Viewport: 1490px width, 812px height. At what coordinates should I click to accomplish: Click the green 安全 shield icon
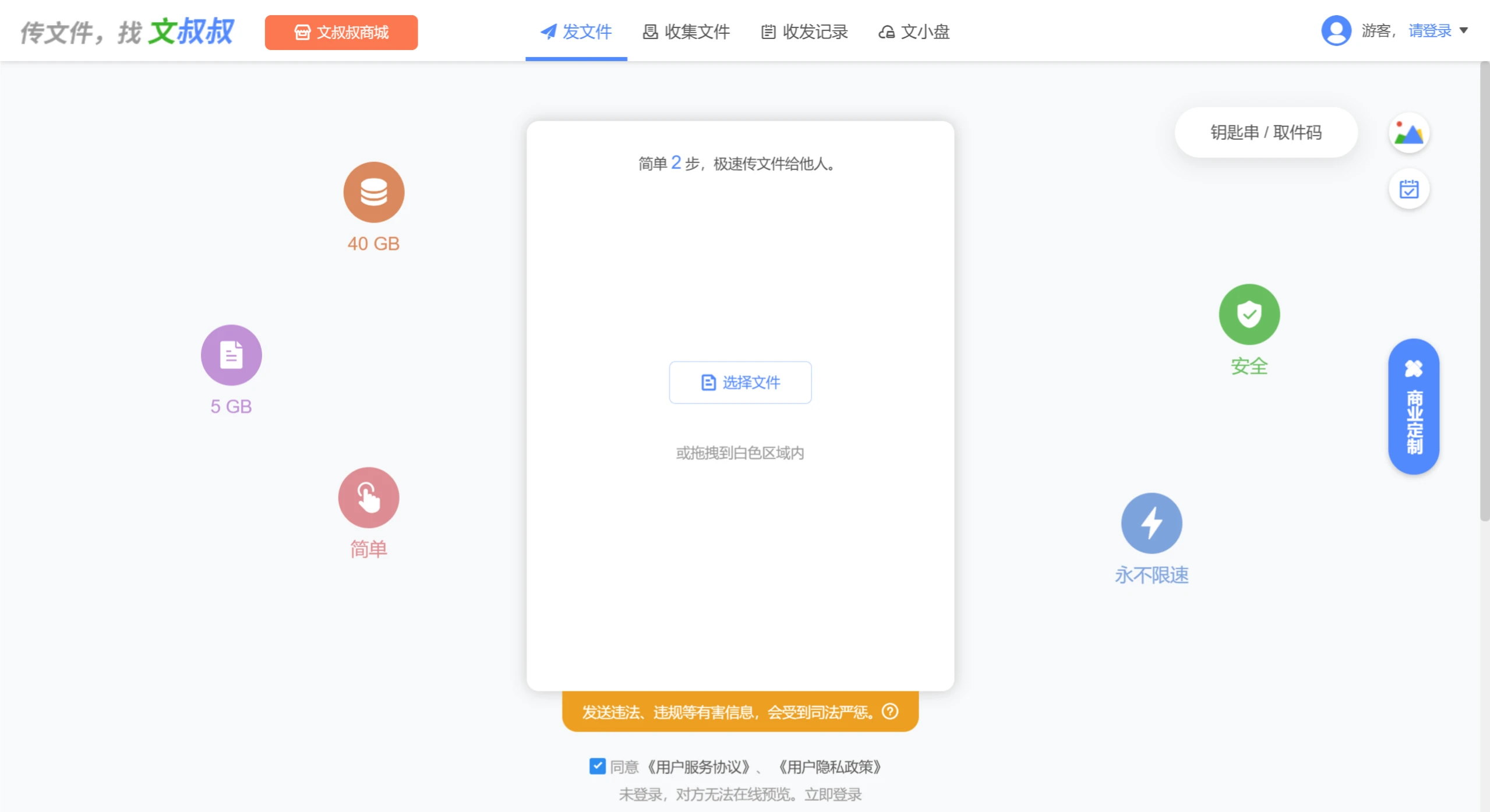coord(1248,315)
